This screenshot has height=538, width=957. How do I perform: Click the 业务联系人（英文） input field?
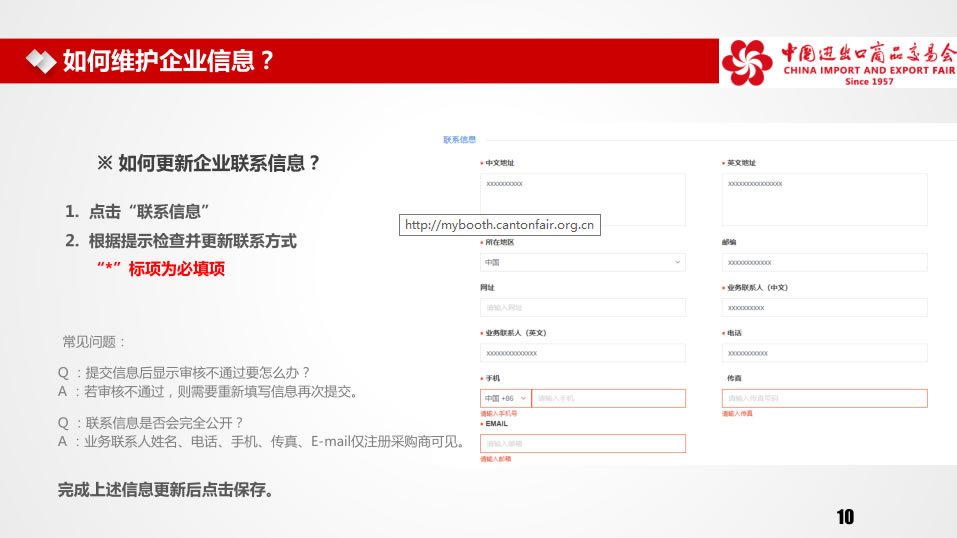tap(582, 352)
